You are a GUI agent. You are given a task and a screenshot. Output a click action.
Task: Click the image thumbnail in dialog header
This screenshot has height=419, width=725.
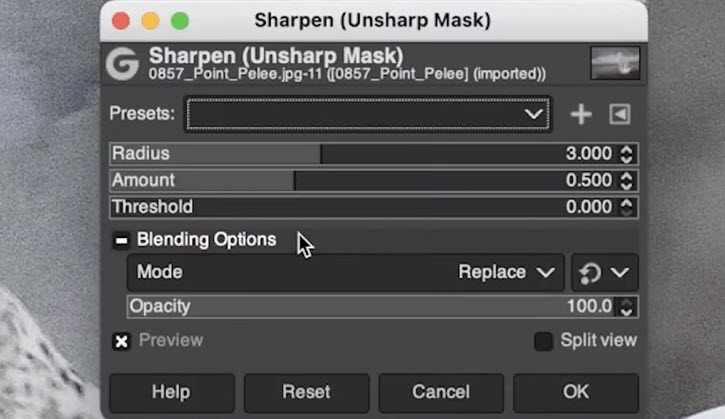coord(615,62)
